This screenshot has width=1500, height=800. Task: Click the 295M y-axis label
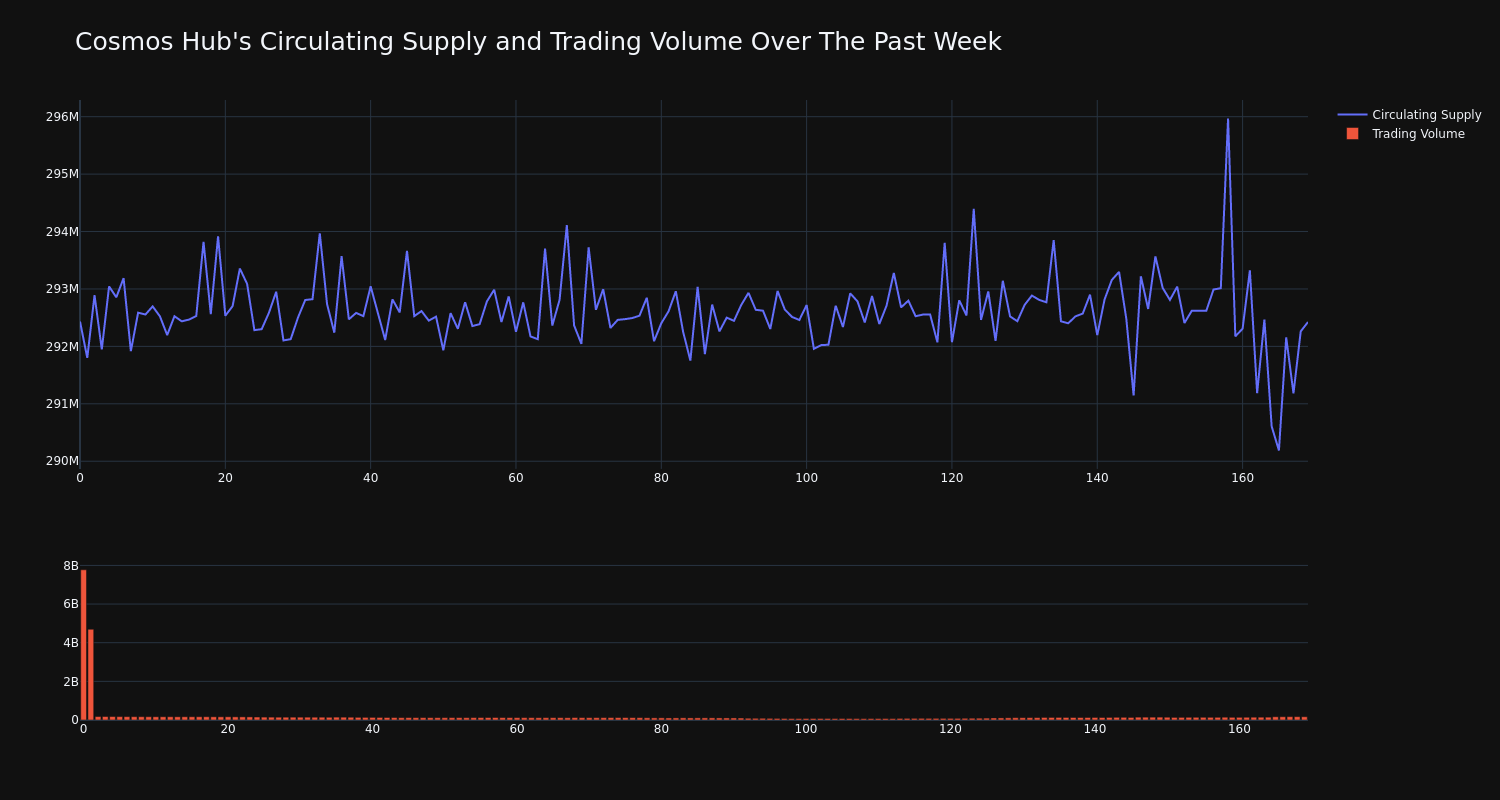click(x=62, y=174)
